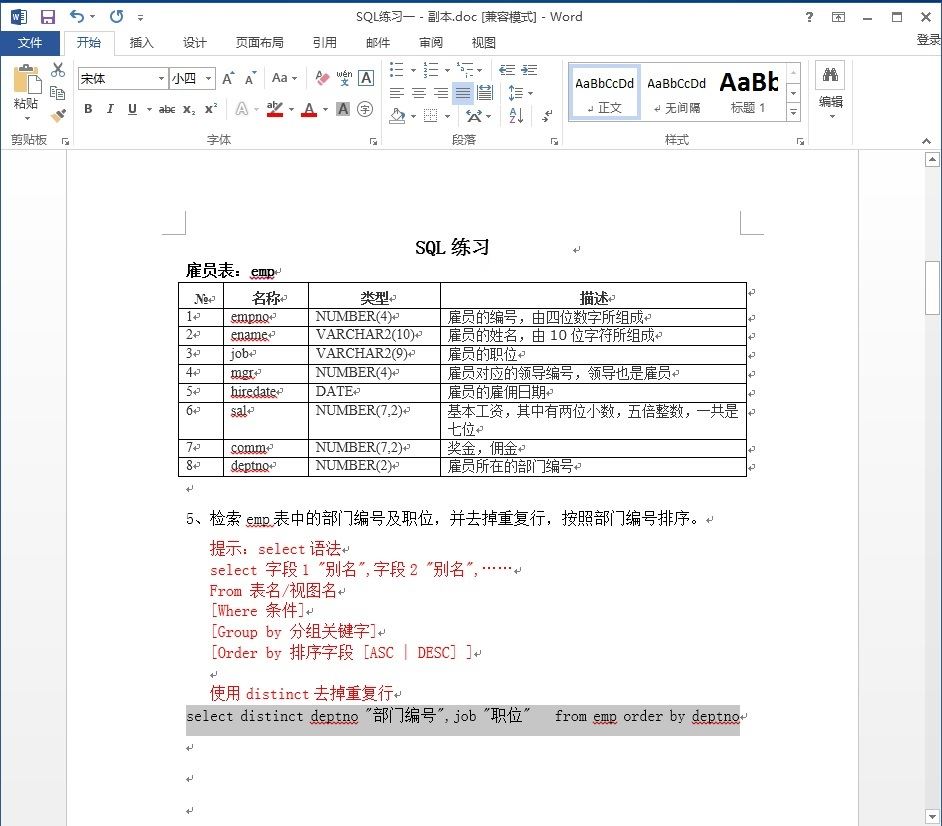Open Change Case Aa dropdown

284,78
